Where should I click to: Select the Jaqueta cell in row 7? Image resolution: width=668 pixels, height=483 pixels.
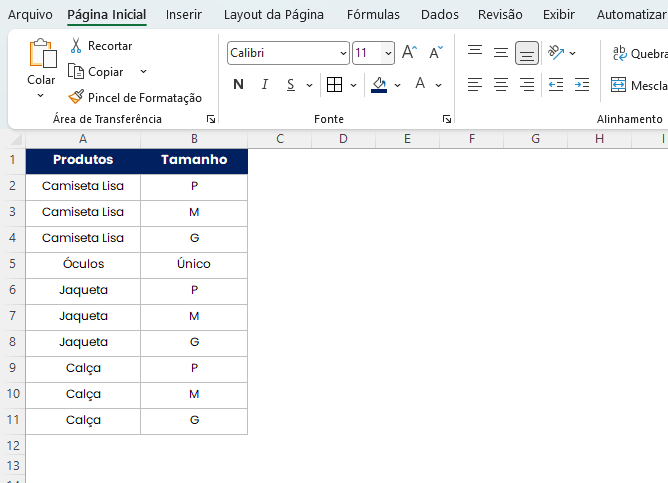click(x=83, y=316)
